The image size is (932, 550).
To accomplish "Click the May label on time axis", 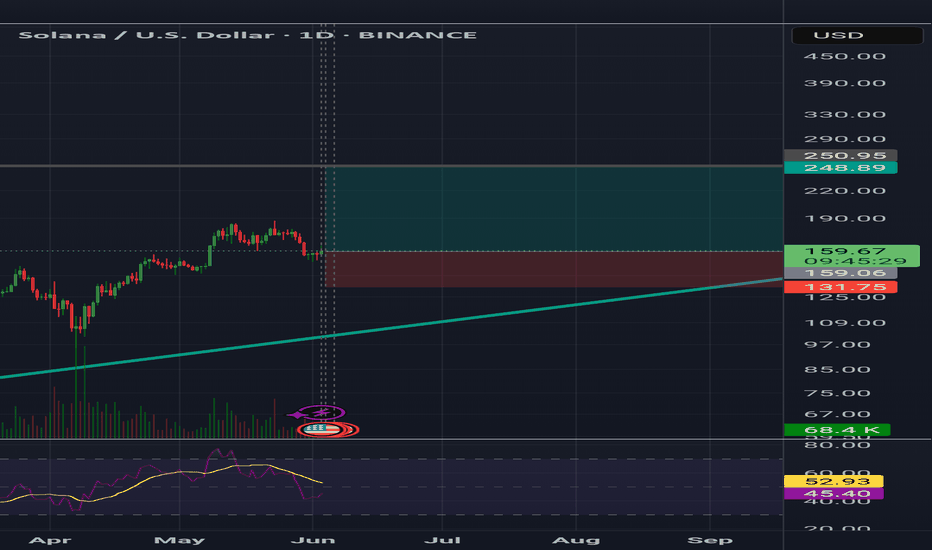I will [180, 540].
